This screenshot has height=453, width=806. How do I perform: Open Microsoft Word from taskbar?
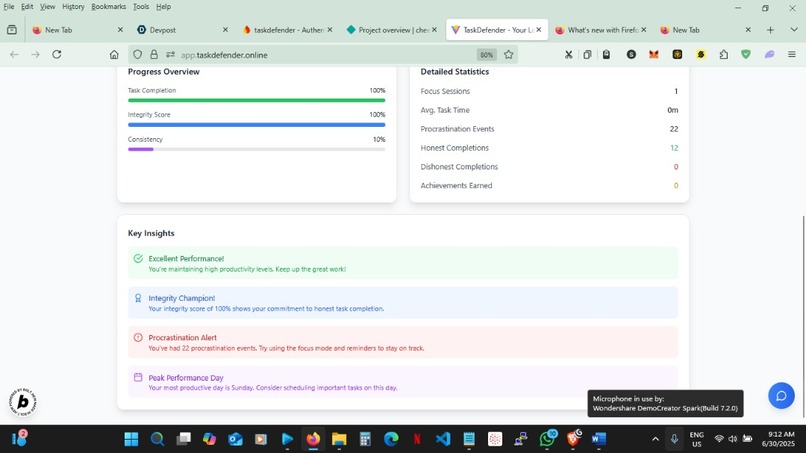599,439
